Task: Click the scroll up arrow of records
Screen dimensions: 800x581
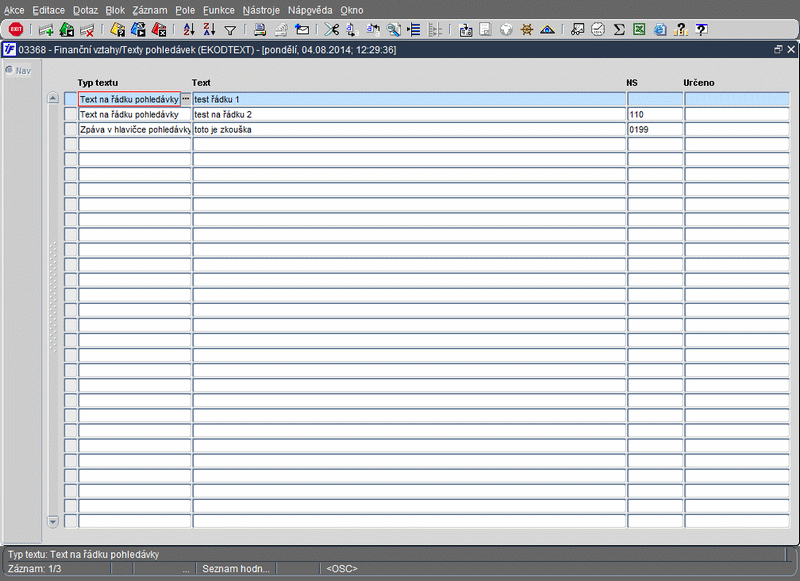Action: point(53,98)
